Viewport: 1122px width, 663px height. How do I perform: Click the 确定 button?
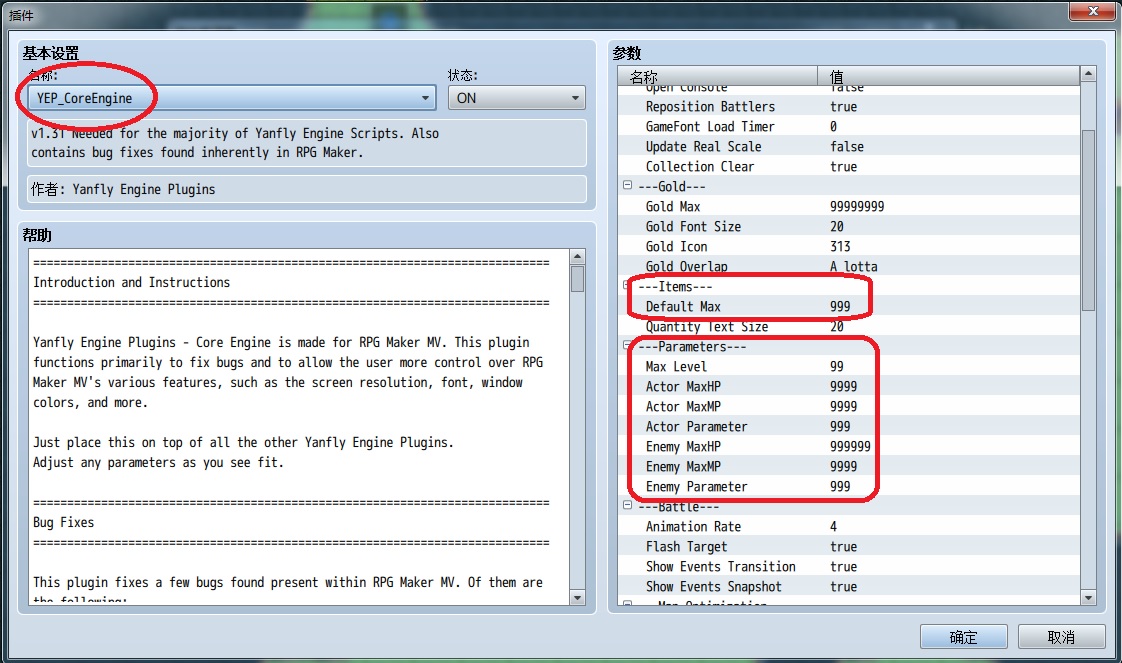coord(963,637)
